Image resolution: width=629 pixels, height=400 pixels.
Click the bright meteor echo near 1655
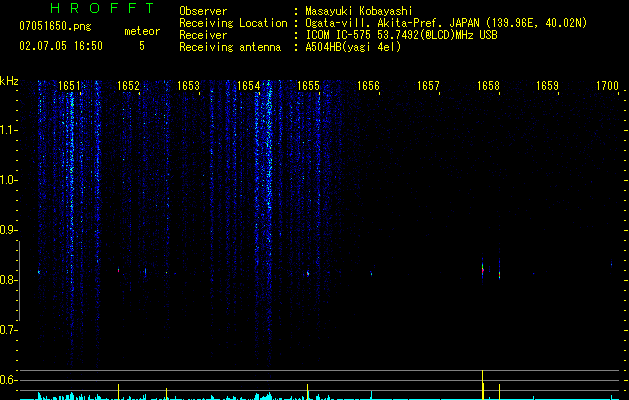coord(308,274)
